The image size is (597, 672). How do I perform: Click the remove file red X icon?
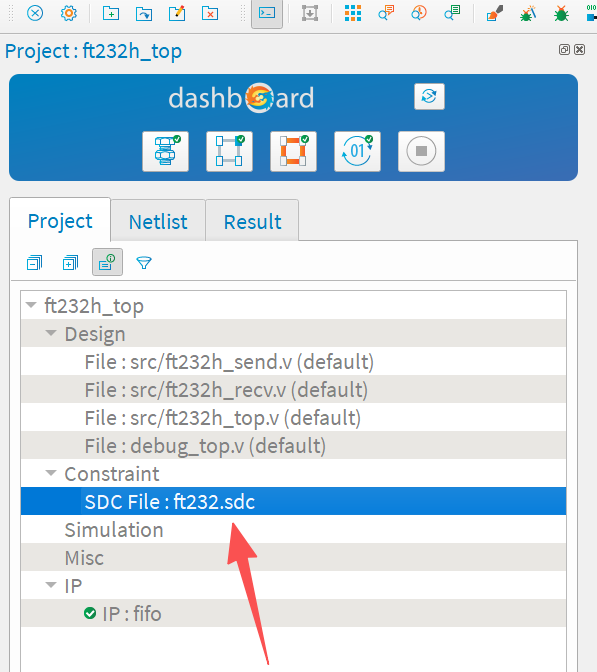210,13
